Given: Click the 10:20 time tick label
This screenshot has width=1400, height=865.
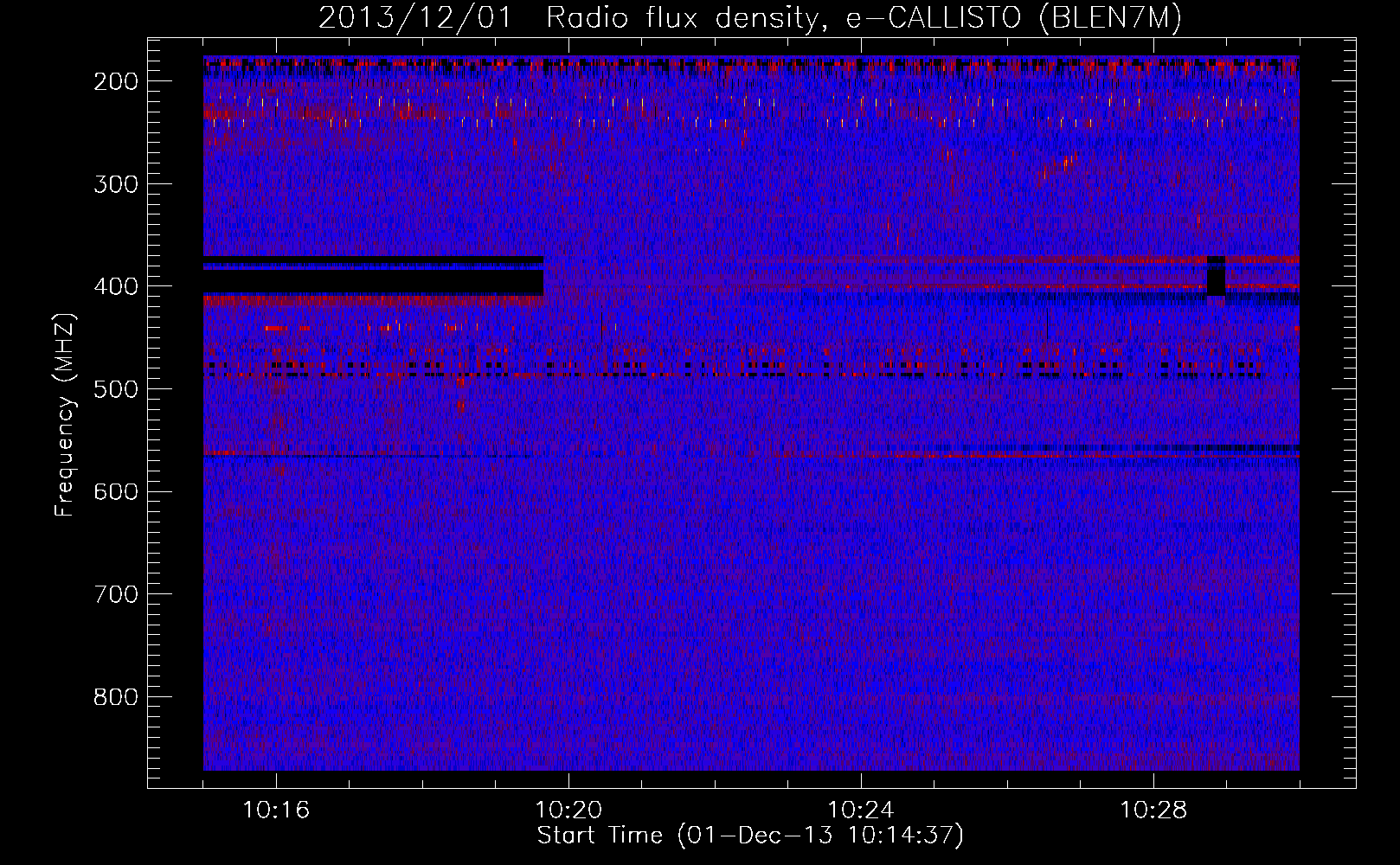Looking at the screenshot, I should tap(568, 811).
